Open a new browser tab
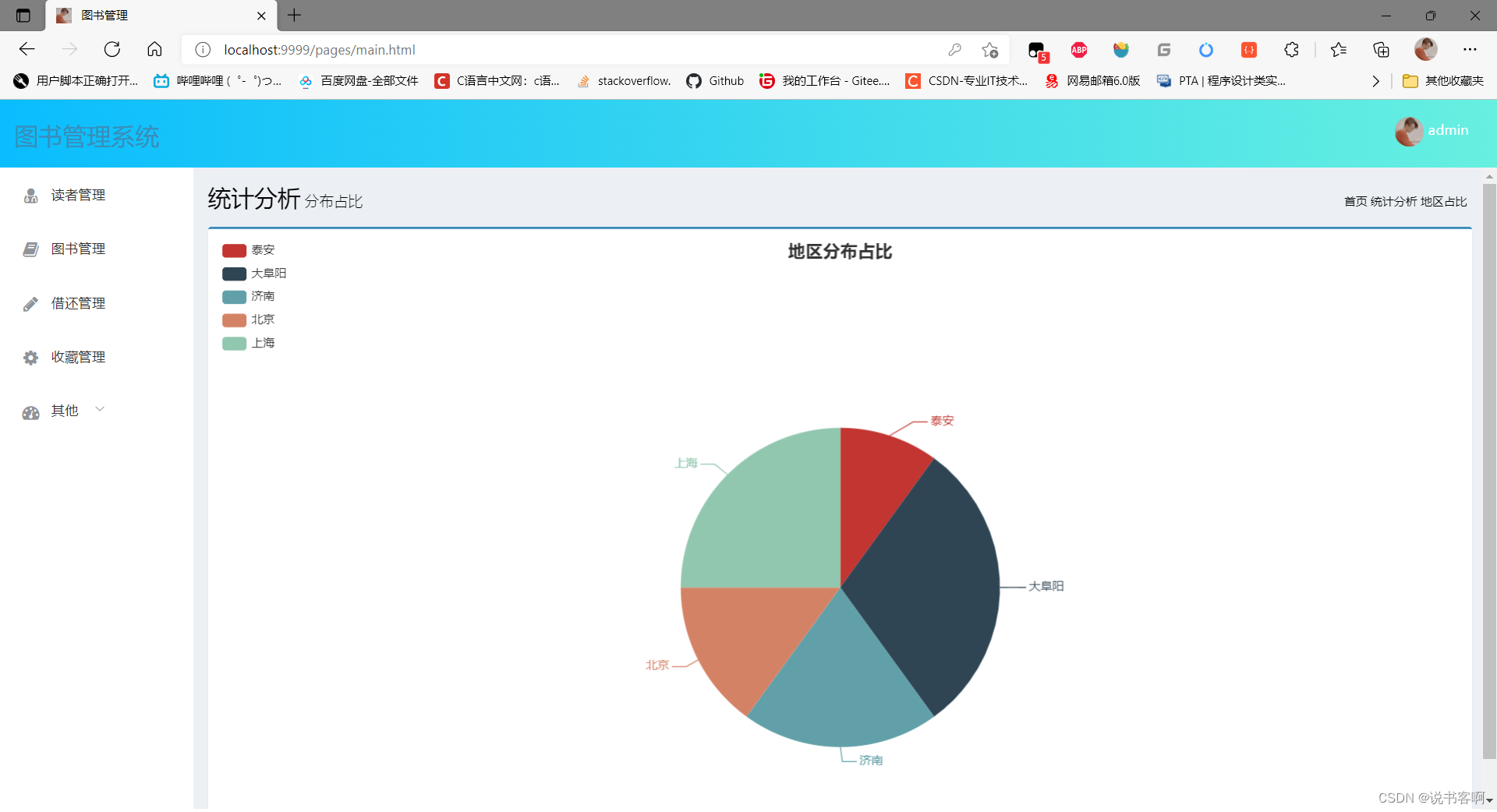Viewport: 1497px width, 812px height. pos(294,15)
